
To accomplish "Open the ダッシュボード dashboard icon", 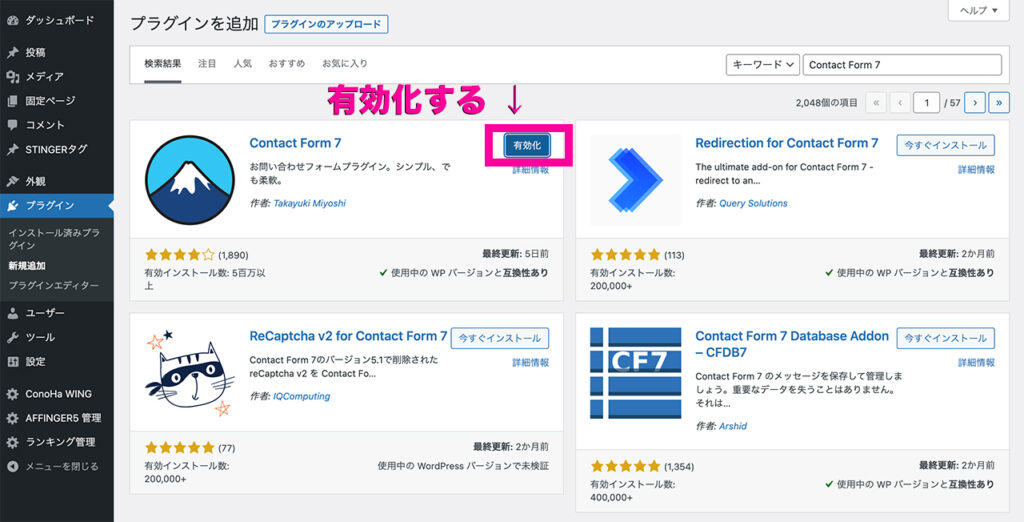I will [12, 20].
